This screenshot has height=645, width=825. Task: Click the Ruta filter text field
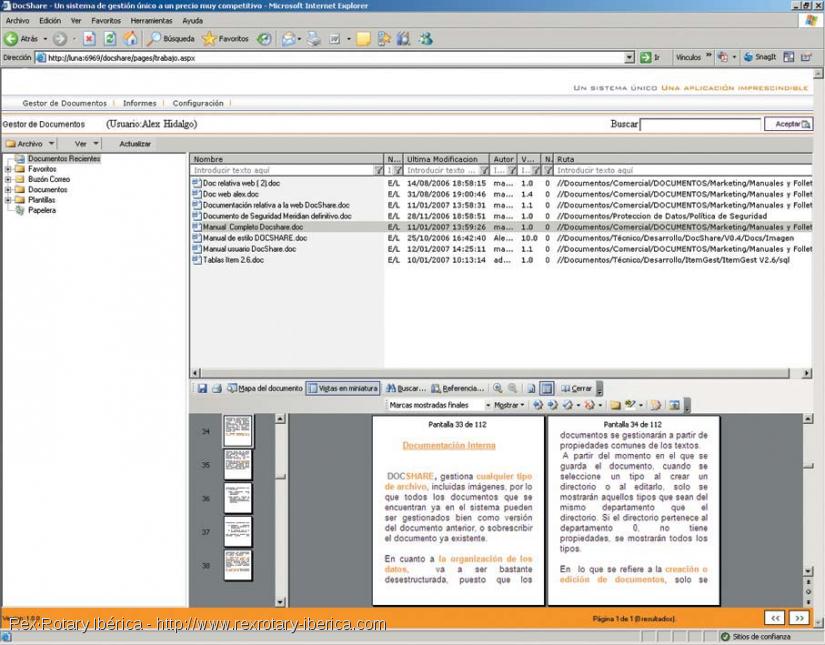[x=683, y=170]
